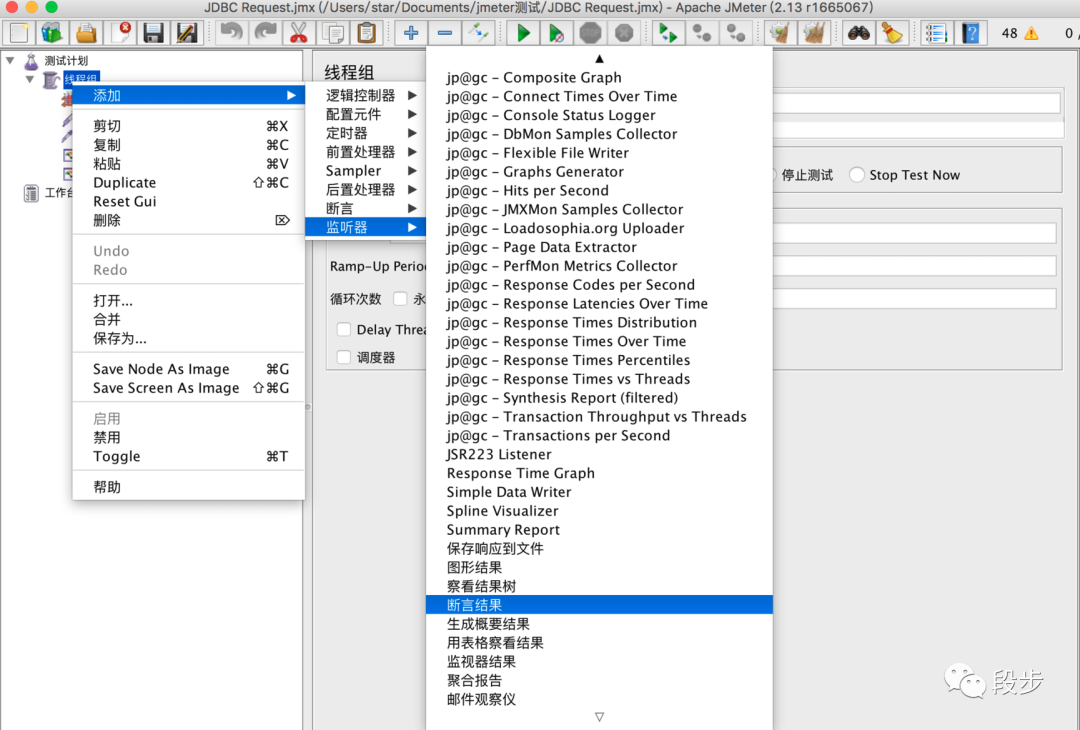
Task: Select the 测试计划 tree item
Action: [66, 61]
